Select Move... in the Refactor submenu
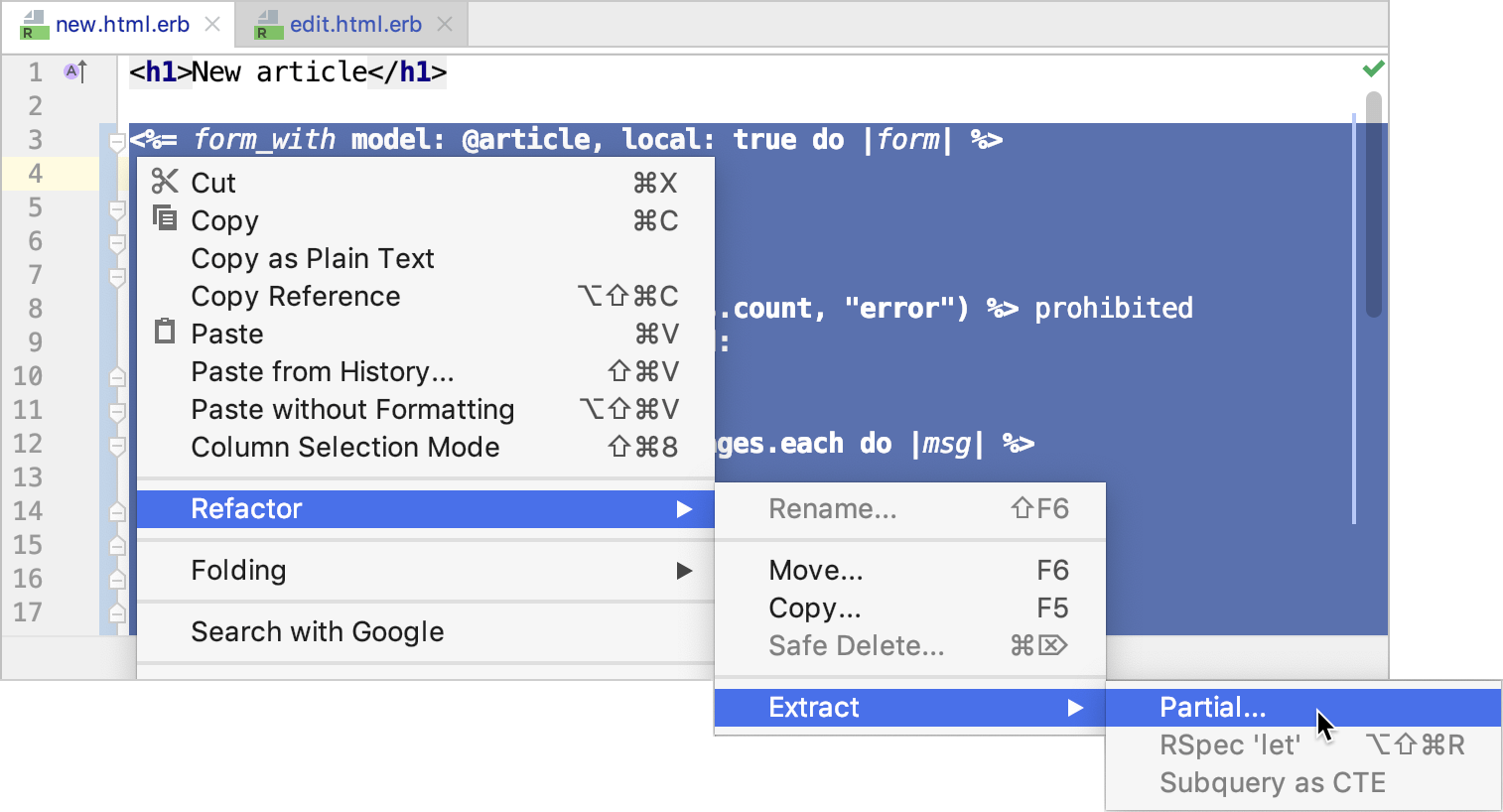Image resolution: width=1503 pixels, height=812 pixels. pos(814,570)
